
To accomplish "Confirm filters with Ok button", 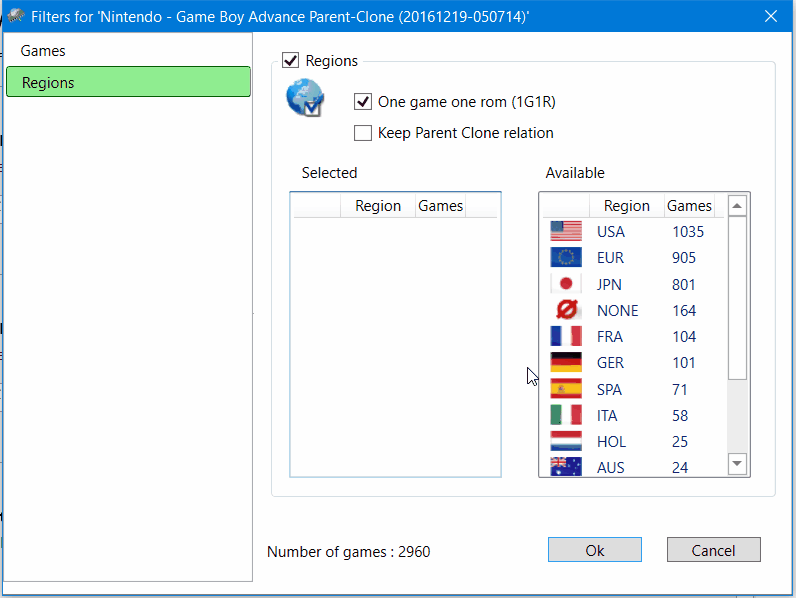I will 594,550.
